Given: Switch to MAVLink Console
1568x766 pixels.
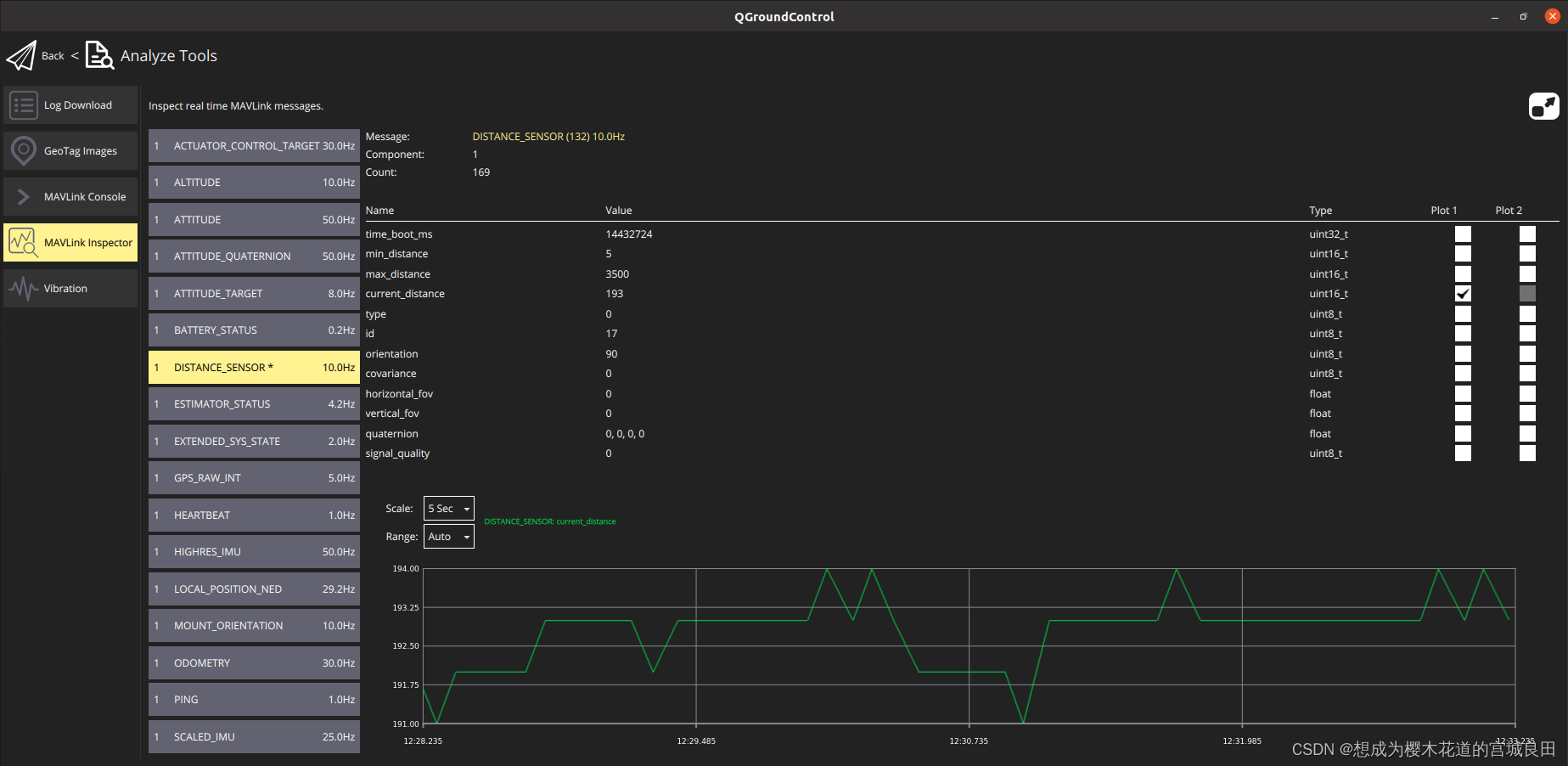Looking at the screenshot, I should 70,197.
